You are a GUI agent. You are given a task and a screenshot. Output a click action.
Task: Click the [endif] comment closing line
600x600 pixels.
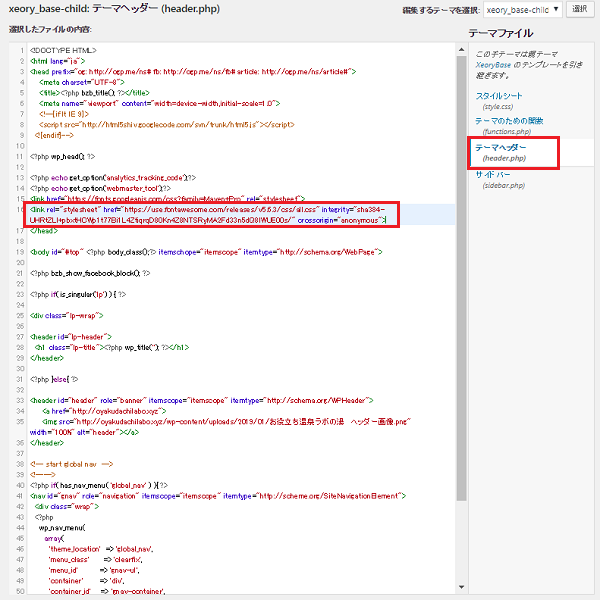54,135
